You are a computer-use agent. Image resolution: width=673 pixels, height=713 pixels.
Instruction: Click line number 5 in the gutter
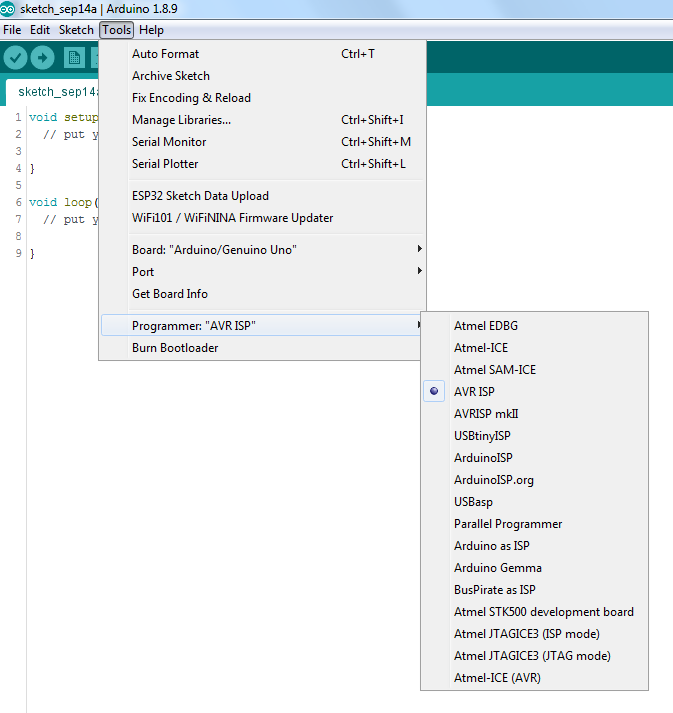[x=18, y=185]
